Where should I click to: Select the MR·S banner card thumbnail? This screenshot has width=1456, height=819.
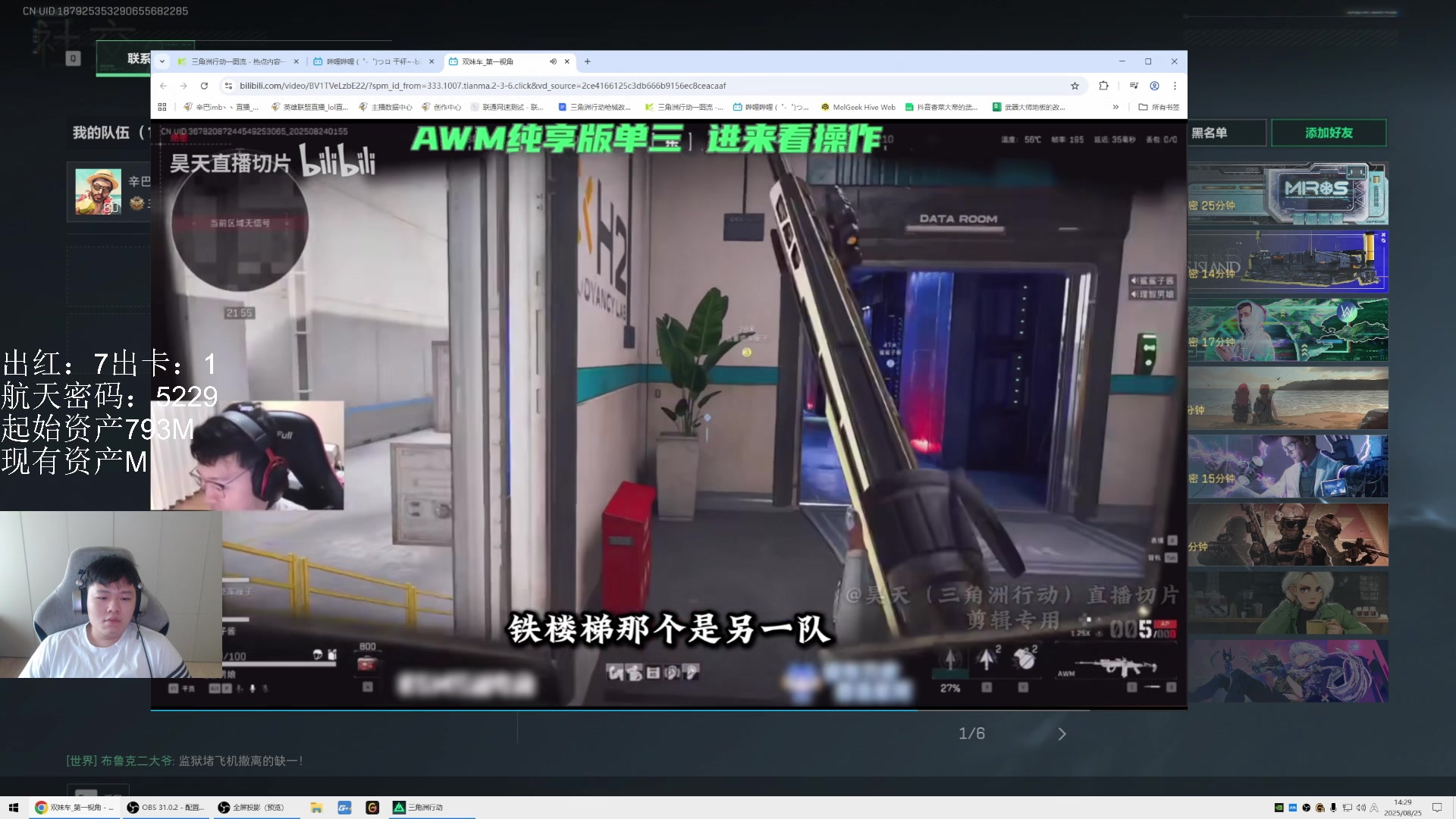coord(1288,193)
